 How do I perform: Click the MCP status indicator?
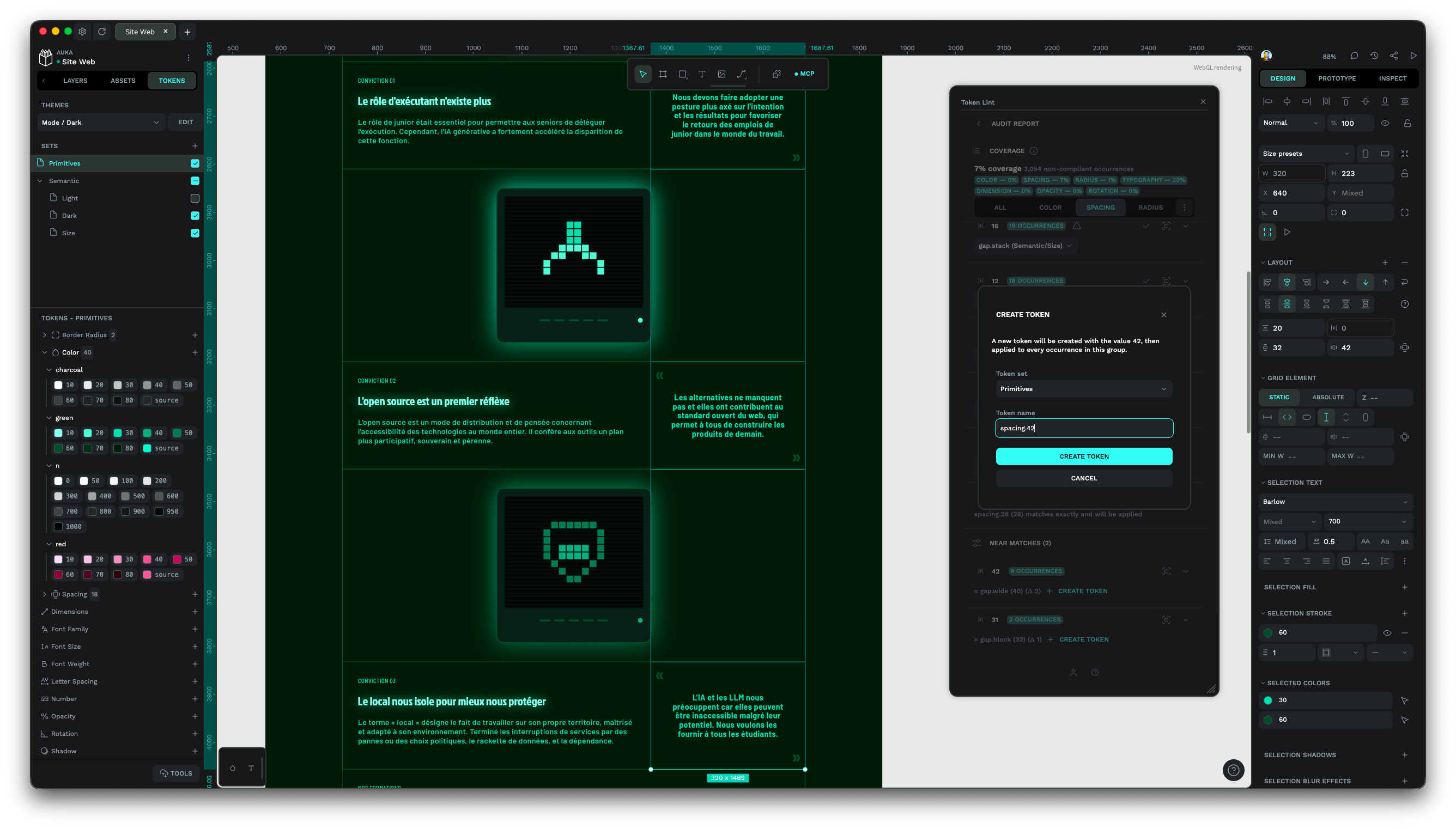point(805,74)
